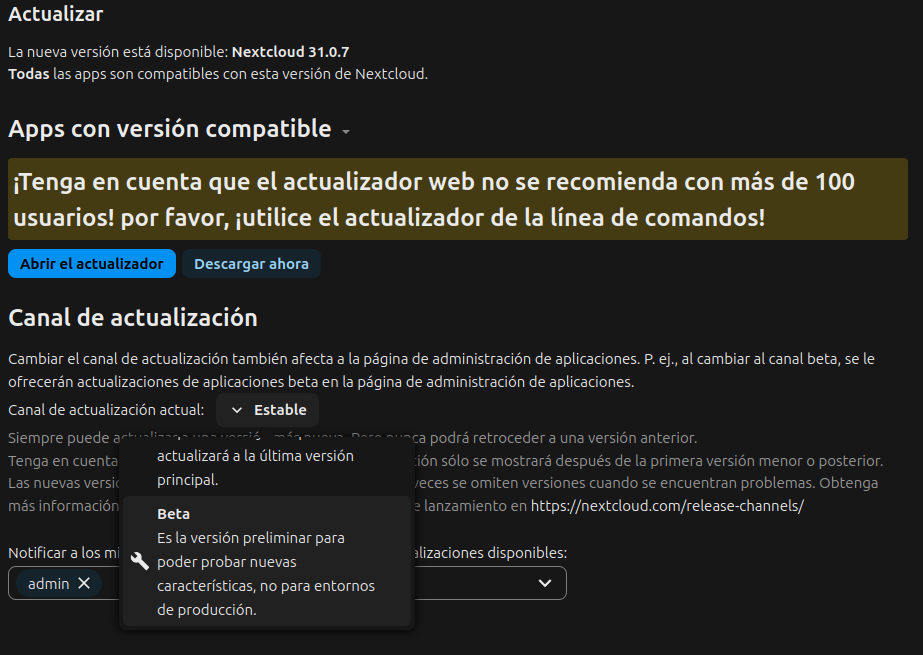
Task: Click Abrir el actualizador button
Action: 92,264
